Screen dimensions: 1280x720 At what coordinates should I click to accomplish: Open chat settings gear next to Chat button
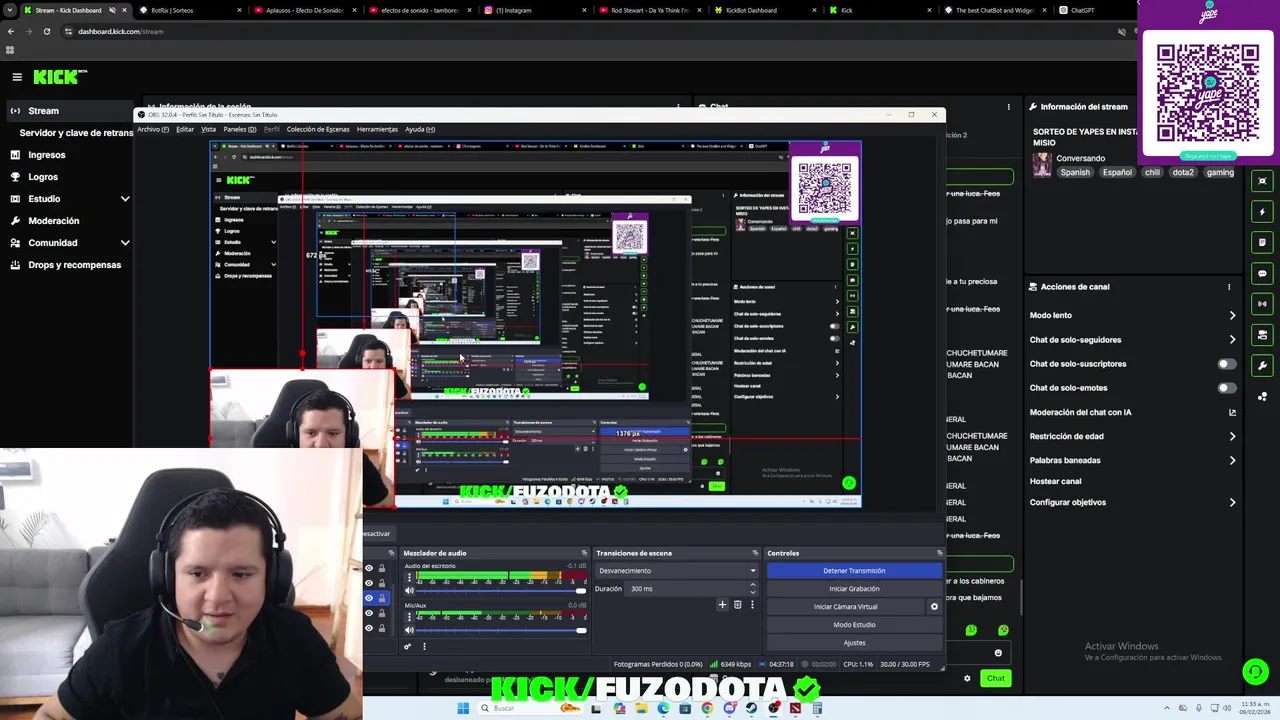point(967,678)
